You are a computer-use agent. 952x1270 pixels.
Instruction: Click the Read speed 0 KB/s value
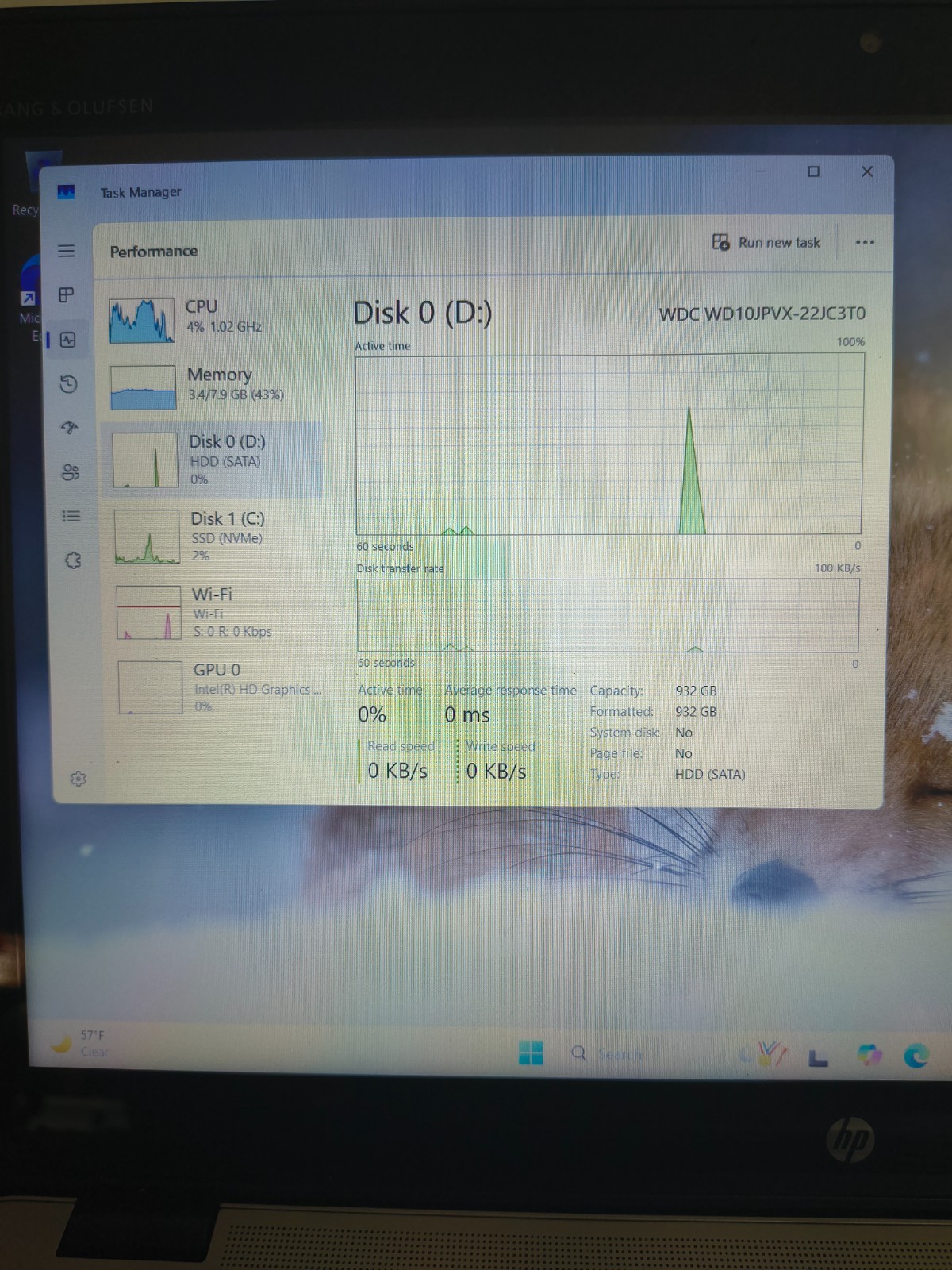pos(397,771)
